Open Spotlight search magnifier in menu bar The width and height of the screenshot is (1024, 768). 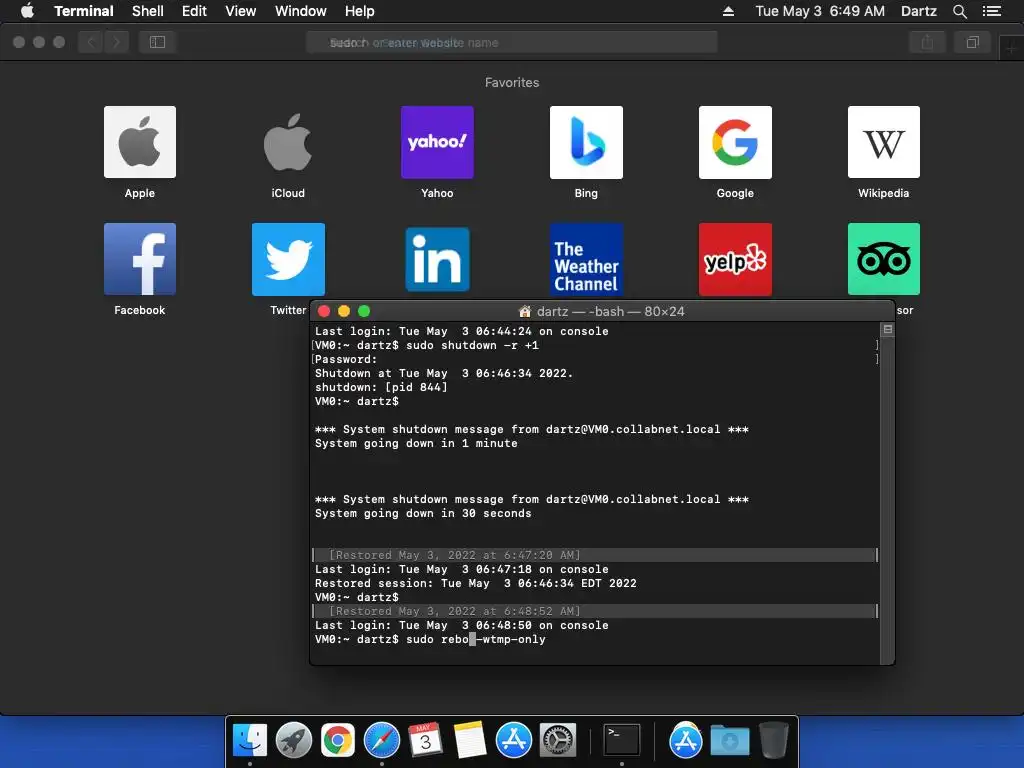tap(959, 11)
